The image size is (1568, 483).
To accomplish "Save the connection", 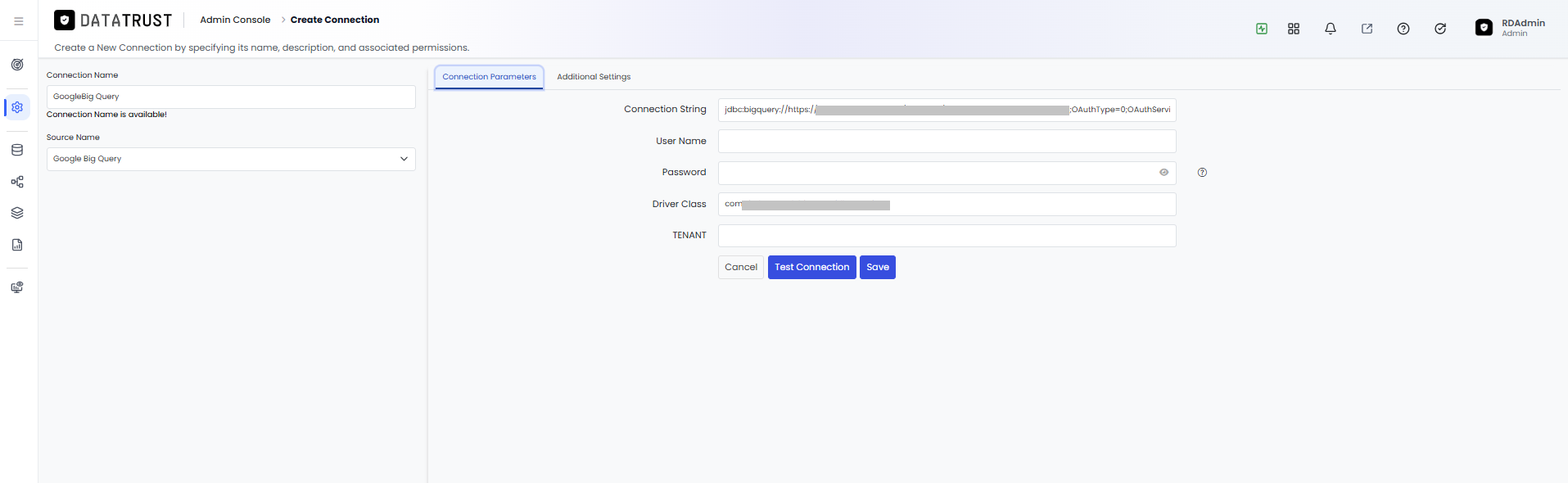I will pyautogui.click(x=878, y=268).
